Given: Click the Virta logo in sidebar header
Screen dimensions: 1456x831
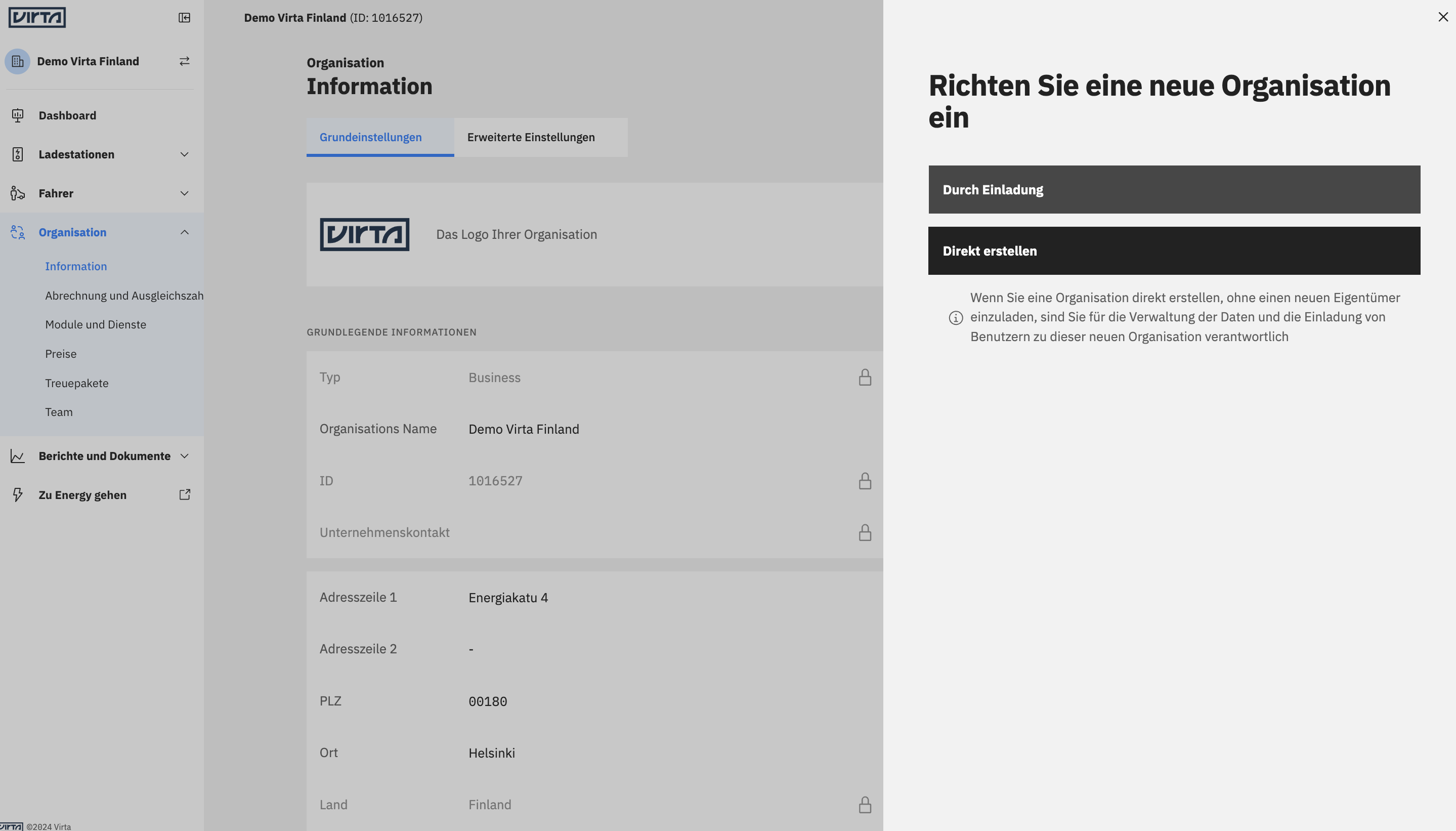Looking at the screenshot, I should [37, 17].
